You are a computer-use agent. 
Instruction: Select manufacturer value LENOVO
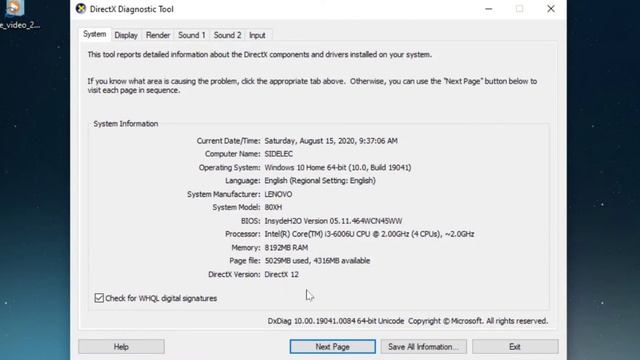[278, 194]
